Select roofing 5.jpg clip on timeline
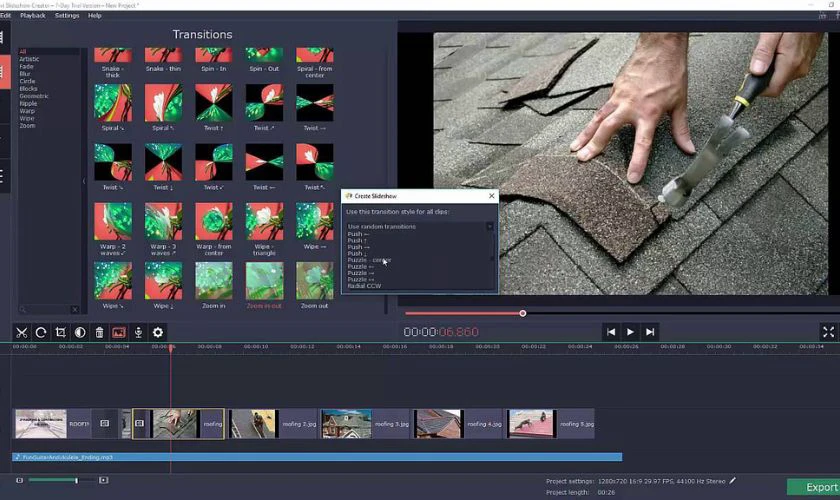The width and height of the screenshot is (840, 500). point(551,424)
